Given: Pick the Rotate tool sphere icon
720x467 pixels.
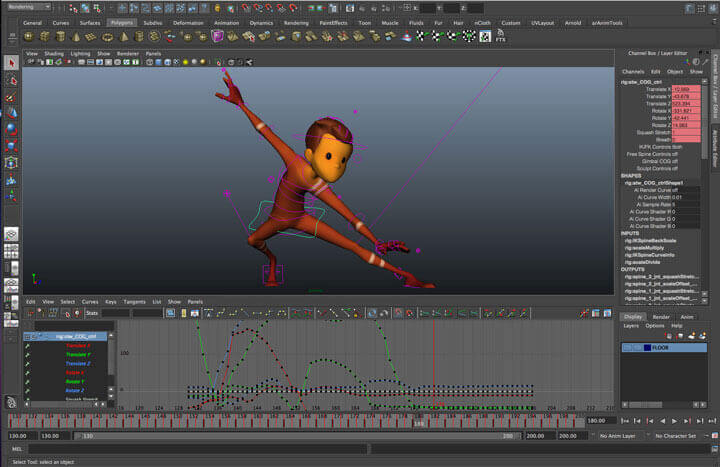Looking at the screenshot, I should [x=11, y=130].
